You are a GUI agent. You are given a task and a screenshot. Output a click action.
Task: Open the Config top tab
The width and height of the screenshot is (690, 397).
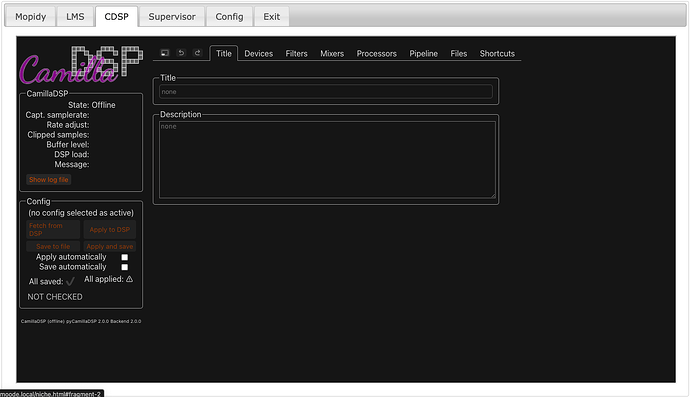(229, 17)
